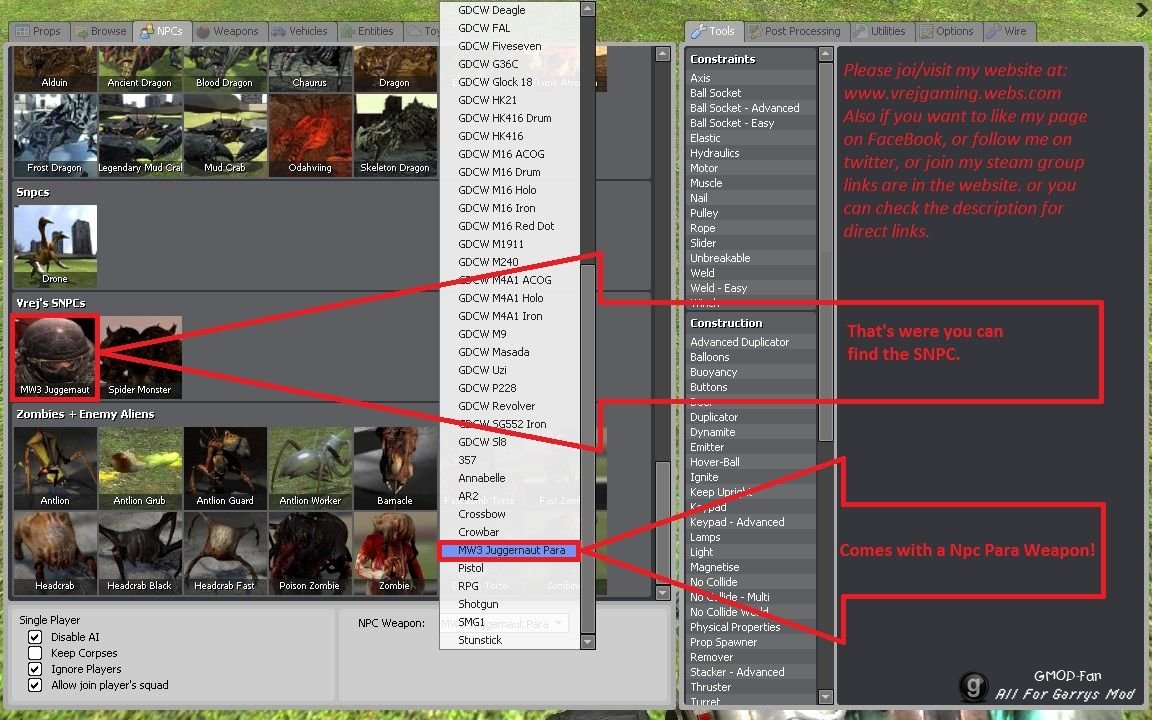The width and height of the screenshot is (1152, 720).
Task: Select the Legendary Mud Crab icon
Action: [x=140, y=135]
